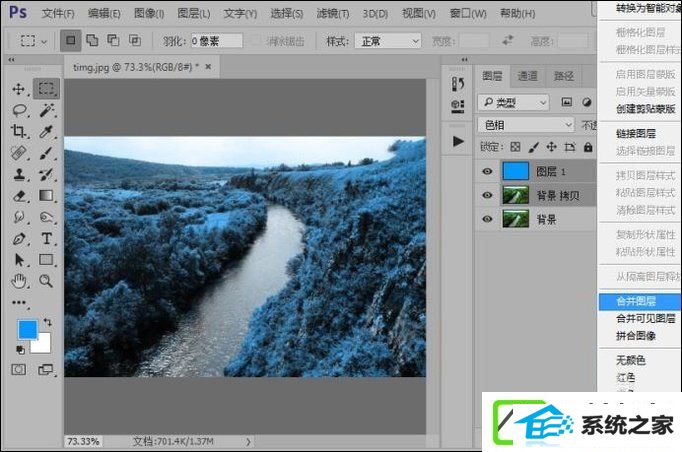Click the zoom percentage field 73.33%
This screenshot has height=452, width=682.
tap(83, 442)
